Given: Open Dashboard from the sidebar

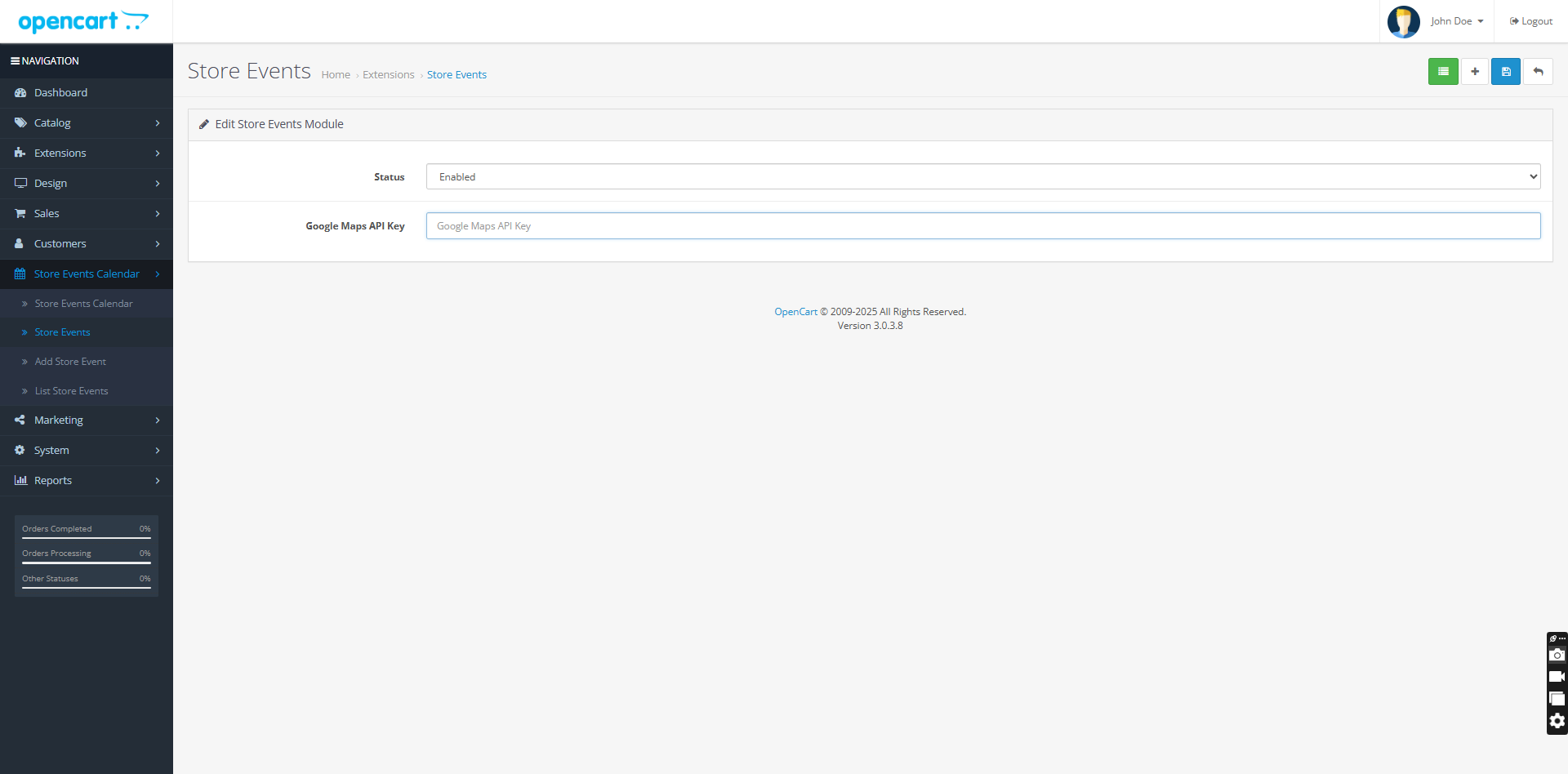Looking at the screenshot, I should pyautogui.click(x=60, y=93).
